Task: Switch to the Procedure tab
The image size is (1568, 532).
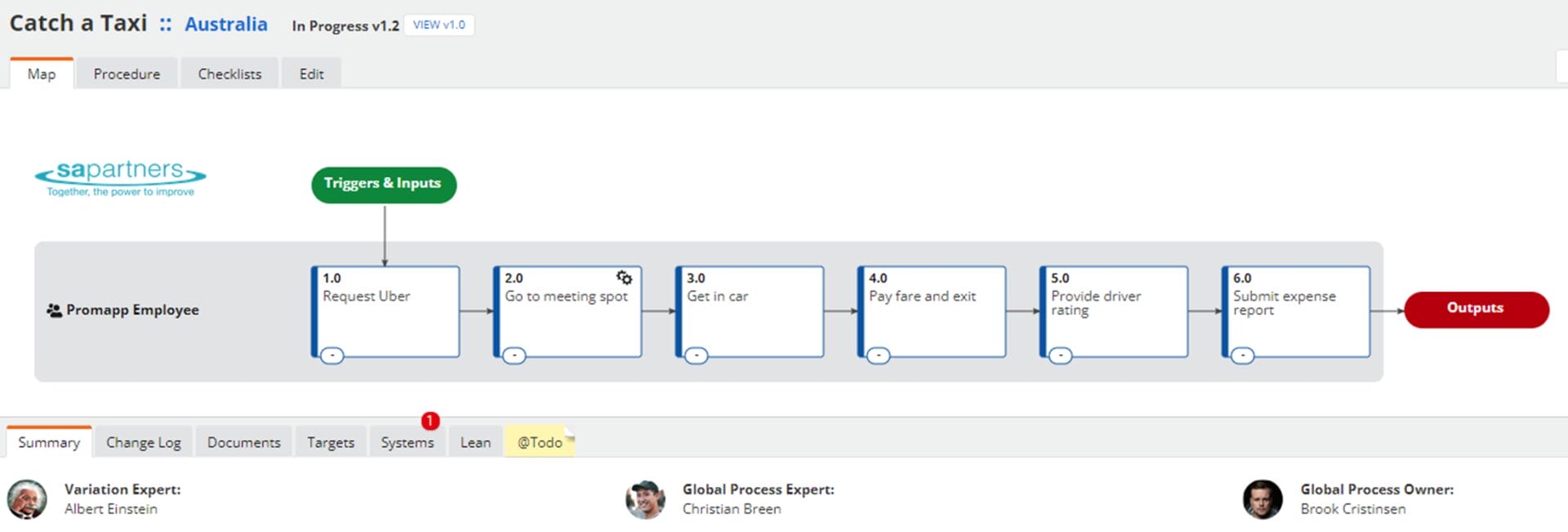Action: pyautogui.click(x=127, y=74)
